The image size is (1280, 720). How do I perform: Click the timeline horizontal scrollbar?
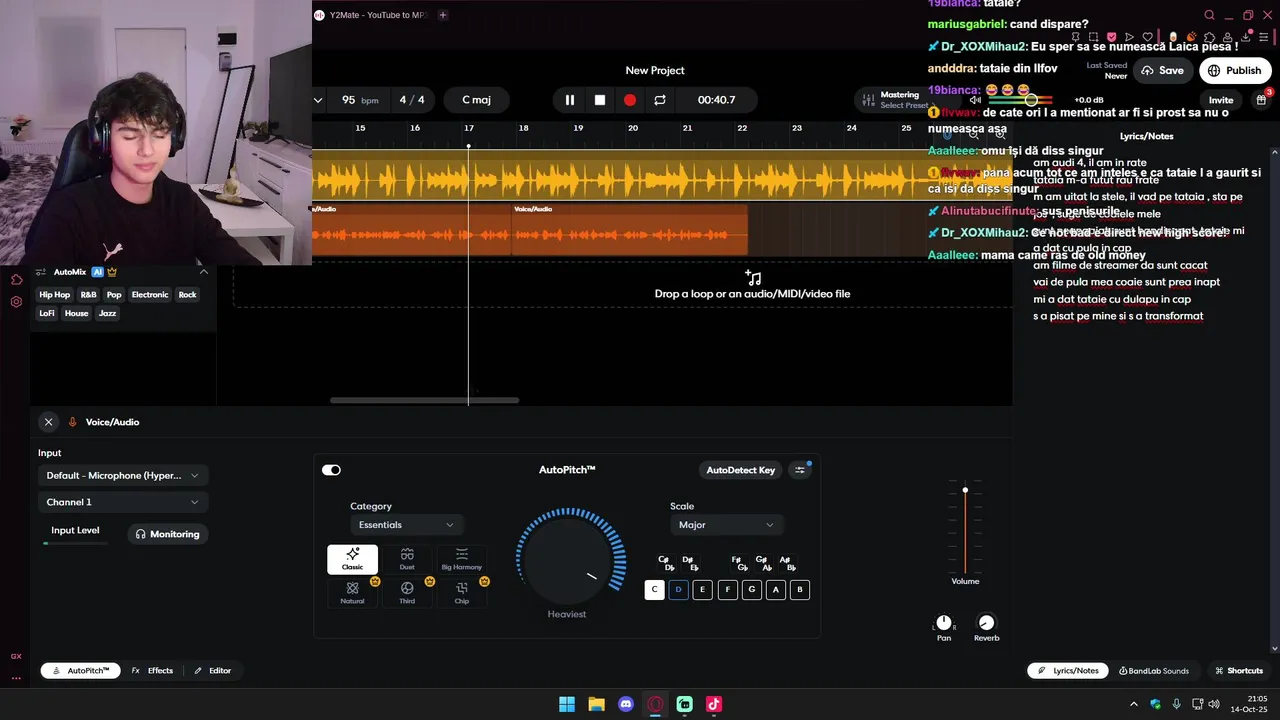[x=424, y=400]
